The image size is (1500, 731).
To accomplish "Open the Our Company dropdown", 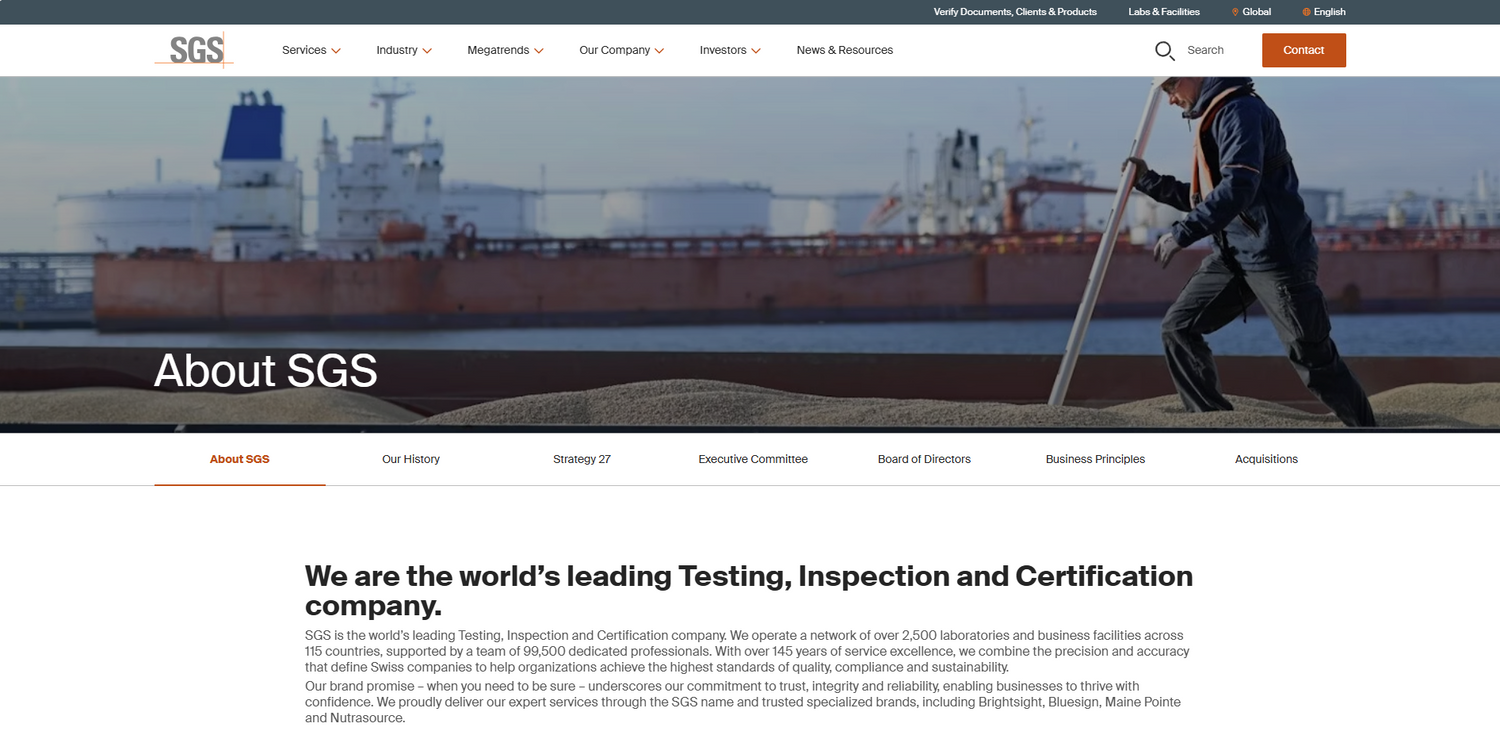I will (621, 50).
